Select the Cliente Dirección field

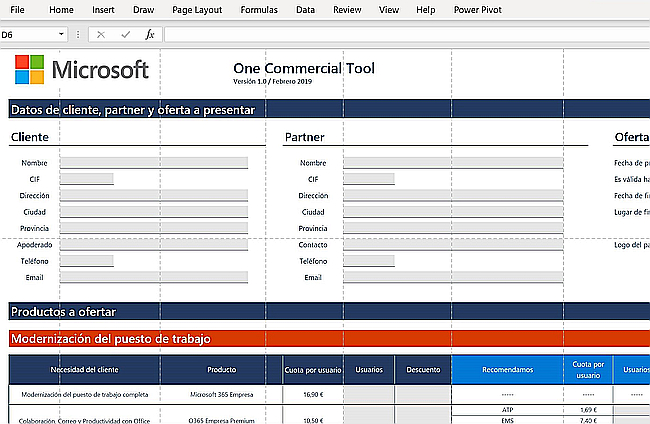tap(154, 195)
